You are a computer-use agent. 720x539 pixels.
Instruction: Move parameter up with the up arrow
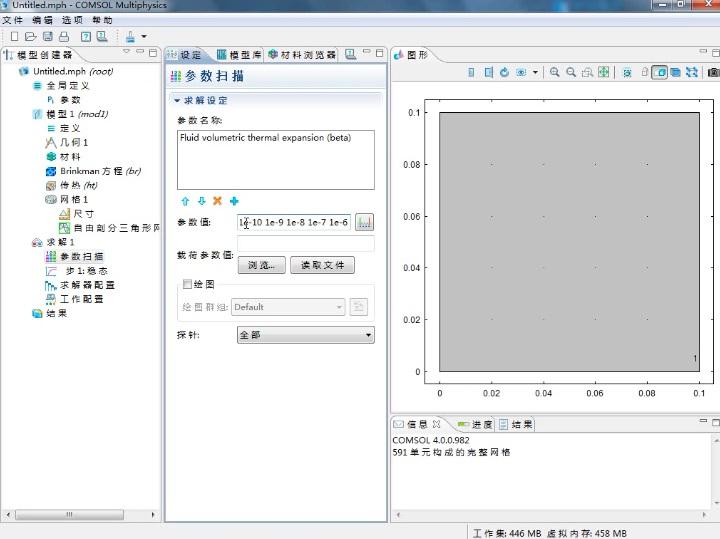point(185,201)
